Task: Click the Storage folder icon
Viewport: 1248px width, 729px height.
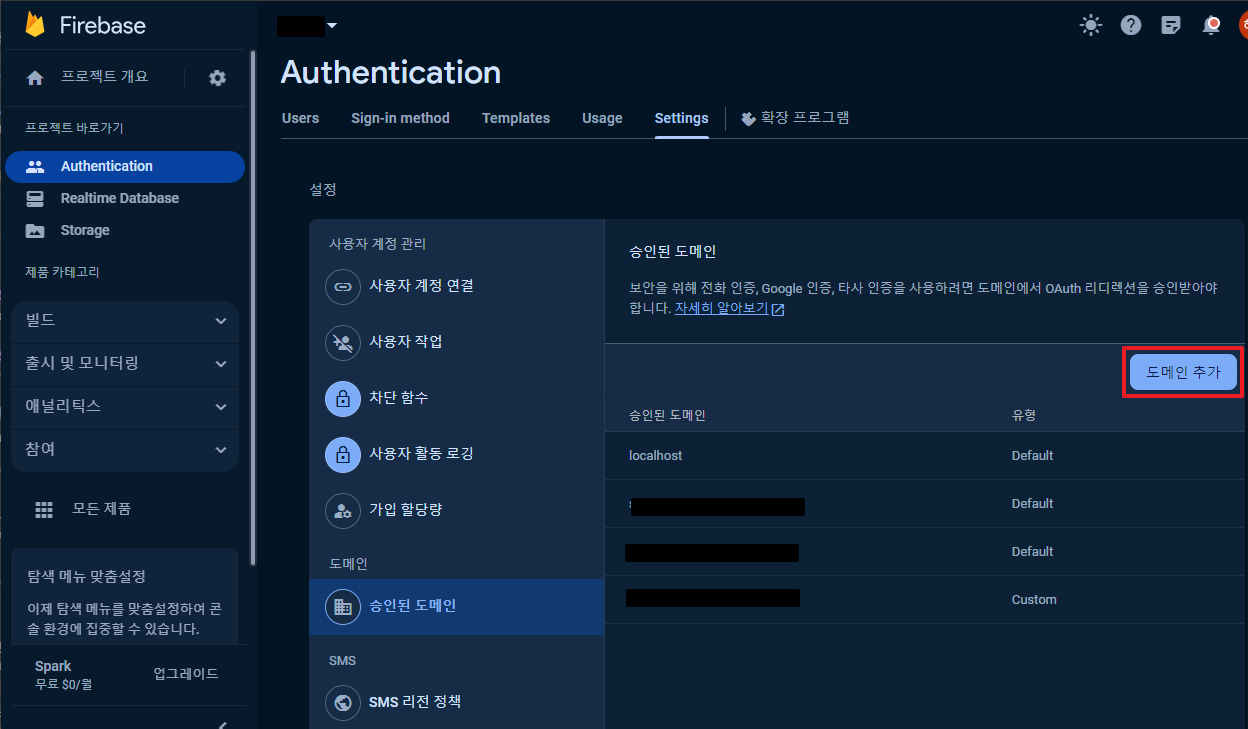Action: pos(35,231)
